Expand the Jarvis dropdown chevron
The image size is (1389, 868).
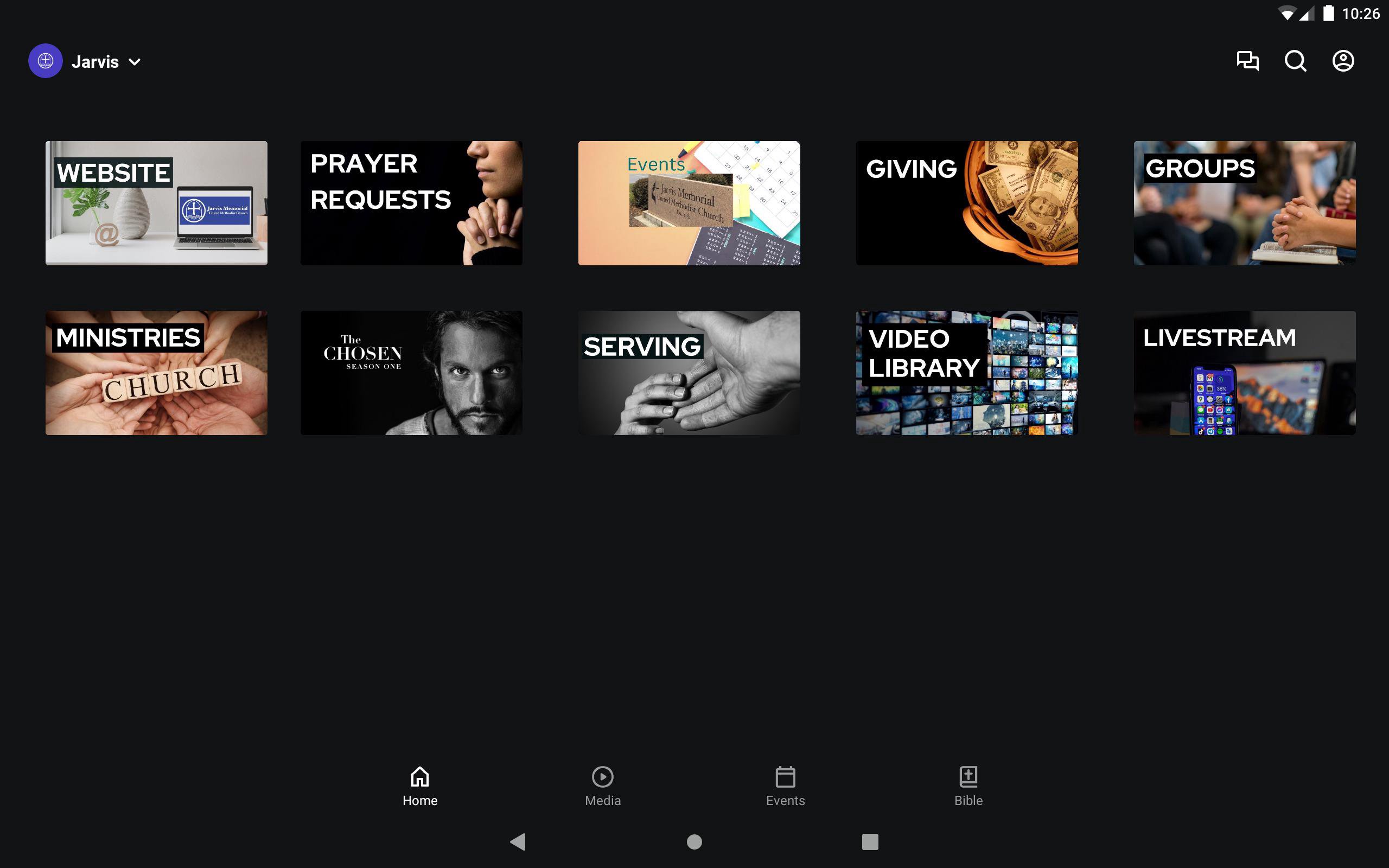tap(135, 62)
